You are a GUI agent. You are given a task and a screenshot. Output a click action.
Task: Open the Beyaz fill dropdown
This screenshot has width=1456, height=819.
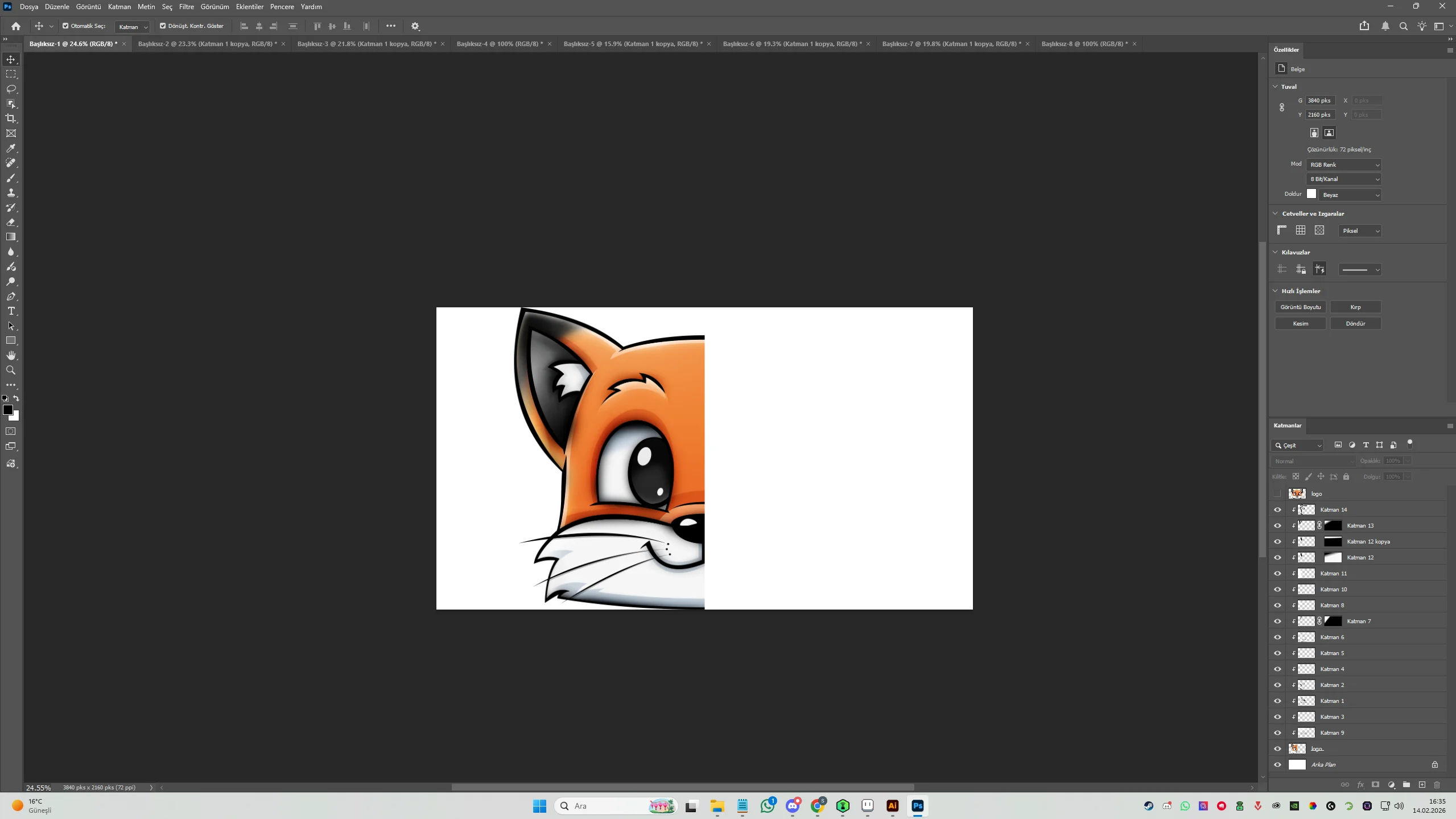click(1350, 195)
